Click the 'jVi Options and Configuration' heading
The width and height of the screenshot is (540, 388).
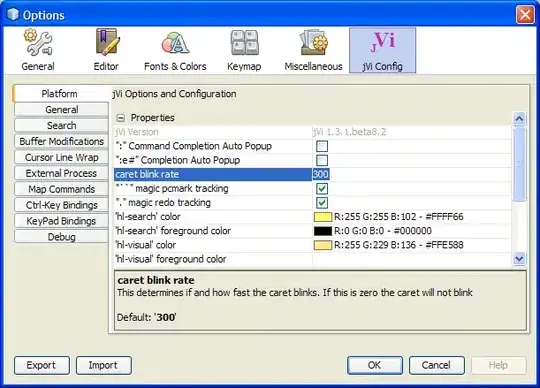tap(174, 94)
